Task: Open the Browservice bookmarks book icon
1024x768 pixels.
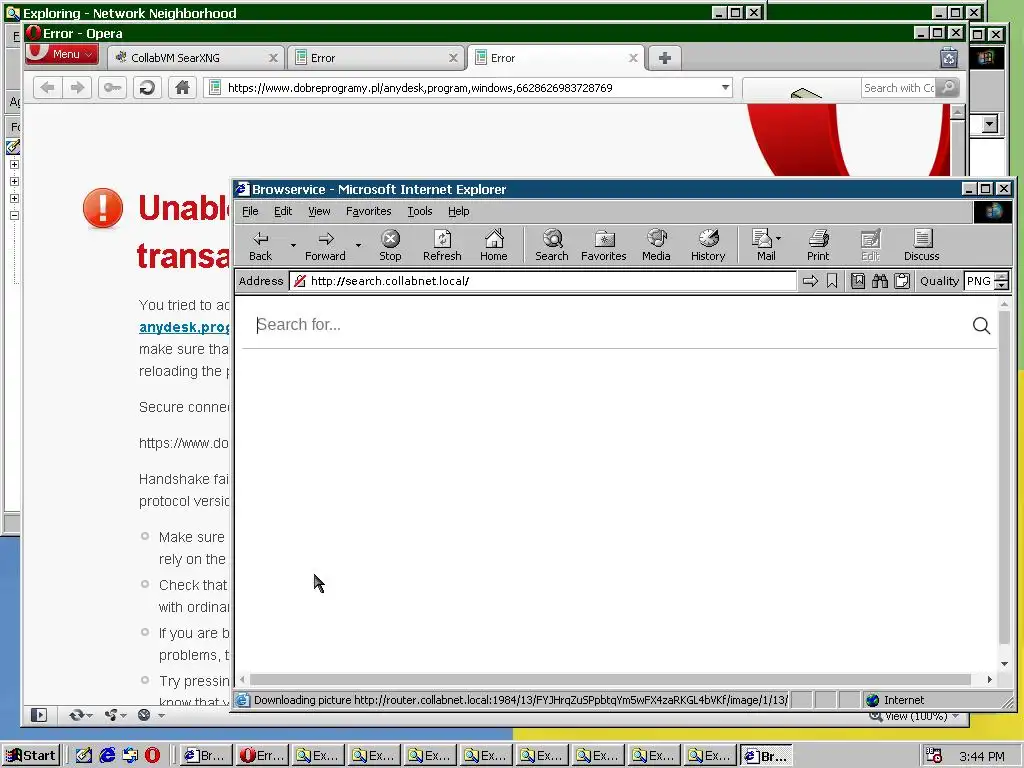Action: click(857, 281)
